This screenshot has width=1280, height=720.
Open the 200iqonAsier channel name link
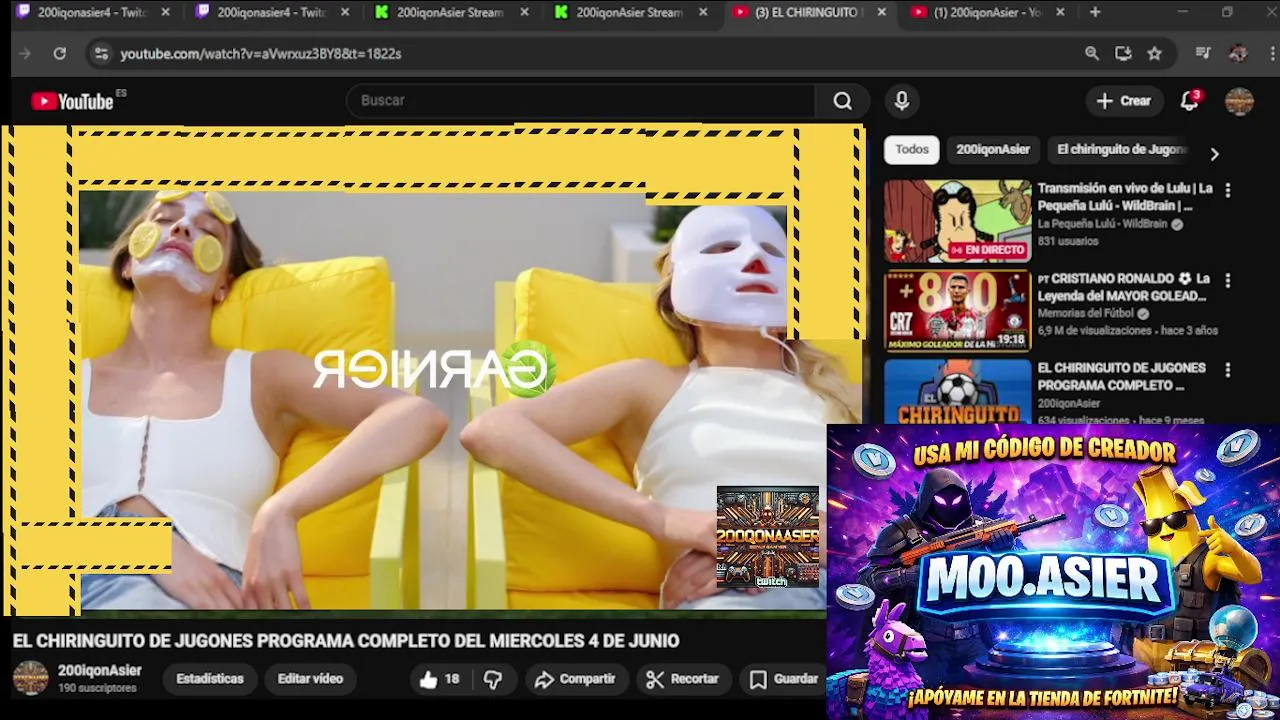[100, 671]
